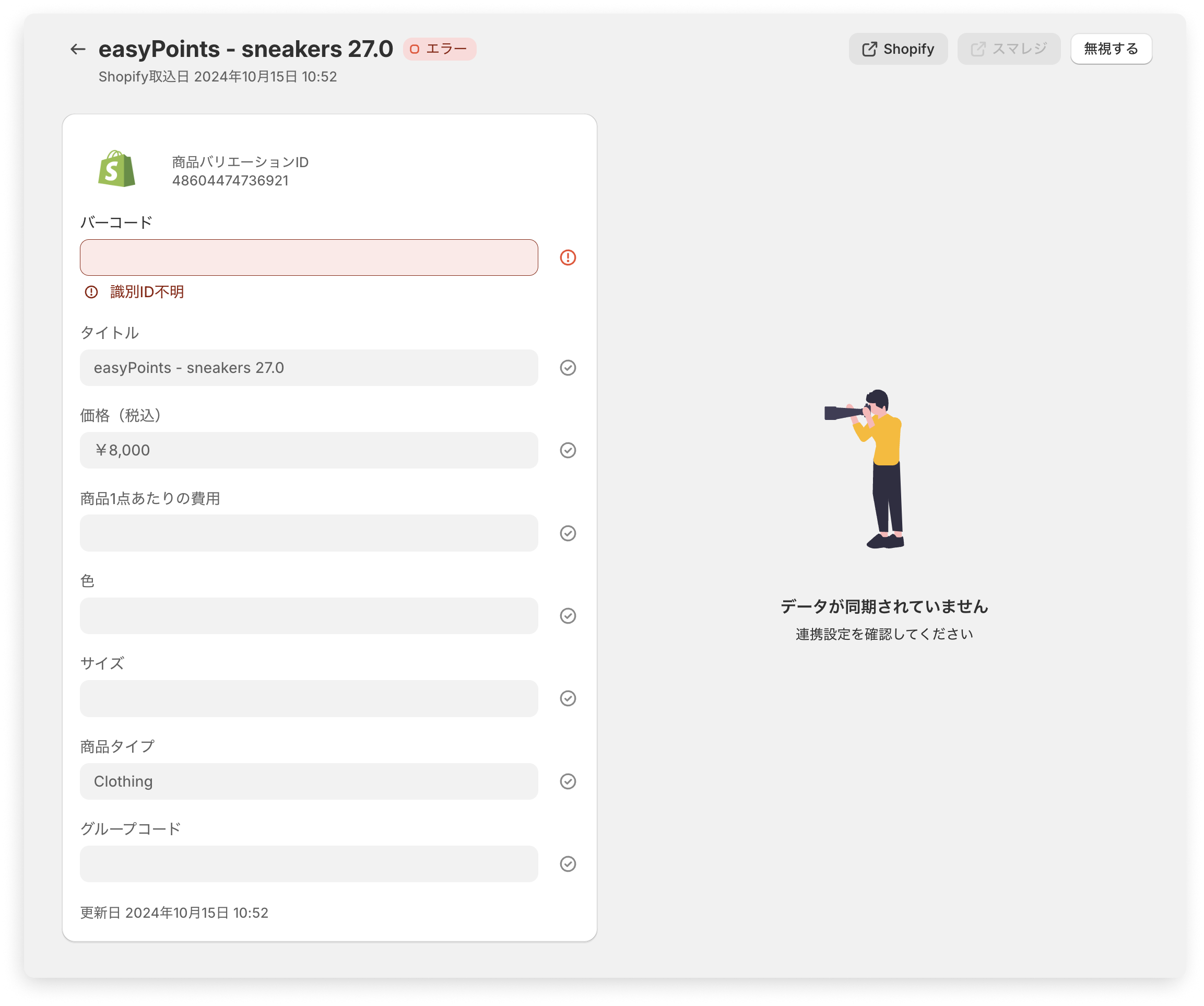Image resolution: width=1204 pixels, height=1006 pixels.
Task: Click check icon for 商品1点あたりの費用
Action: pyautogui.click(x=568, y=533)
